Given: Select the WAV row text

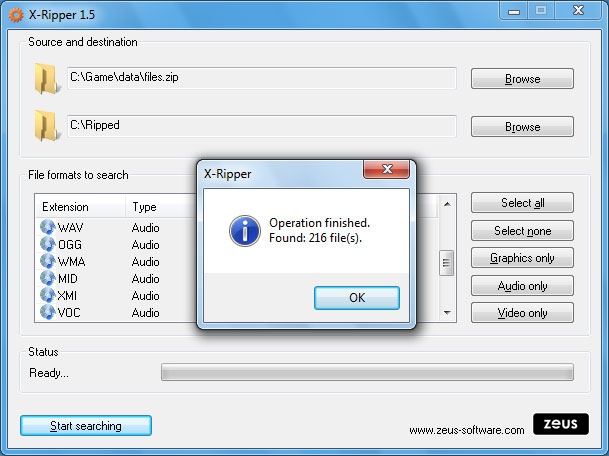Looking at the screenshot, I should click(70, 227).
